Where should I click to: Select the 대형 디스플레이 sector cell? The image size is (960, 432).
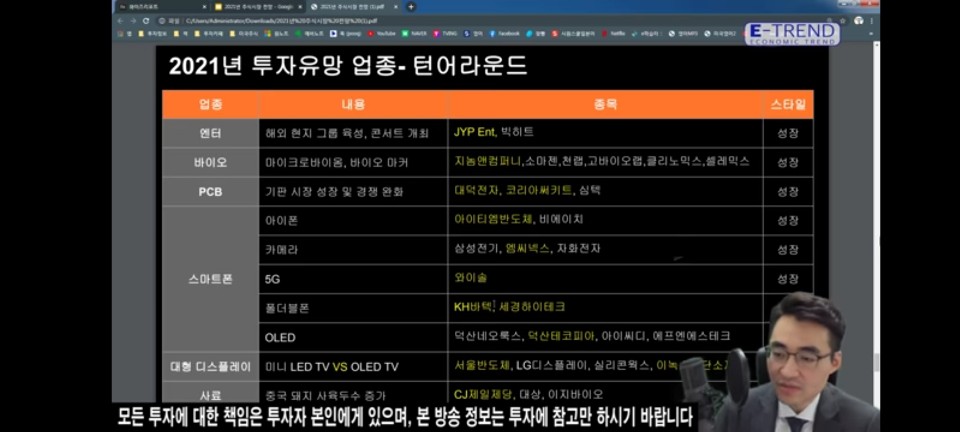tap(211, 367)
